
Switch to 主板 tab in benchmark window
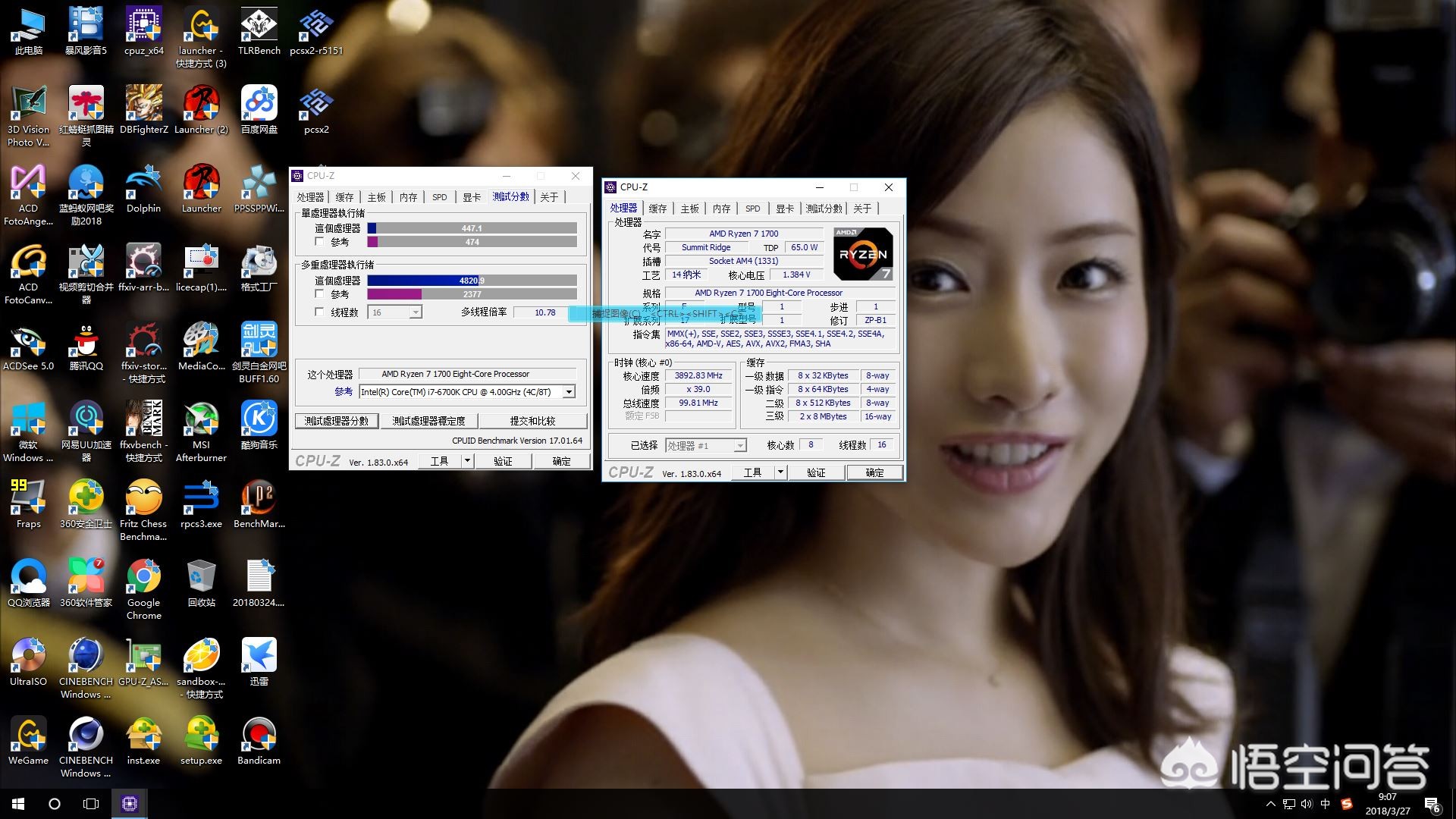(x=377, y=197)
